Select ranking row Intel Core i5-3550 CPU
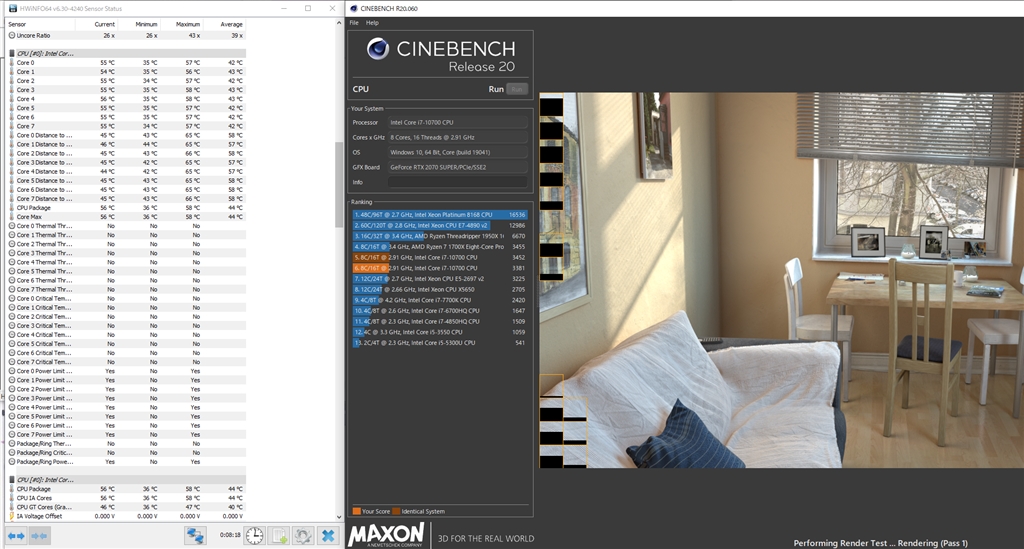The height and width of the screenshot is (549, 1024). coord(440,332)
